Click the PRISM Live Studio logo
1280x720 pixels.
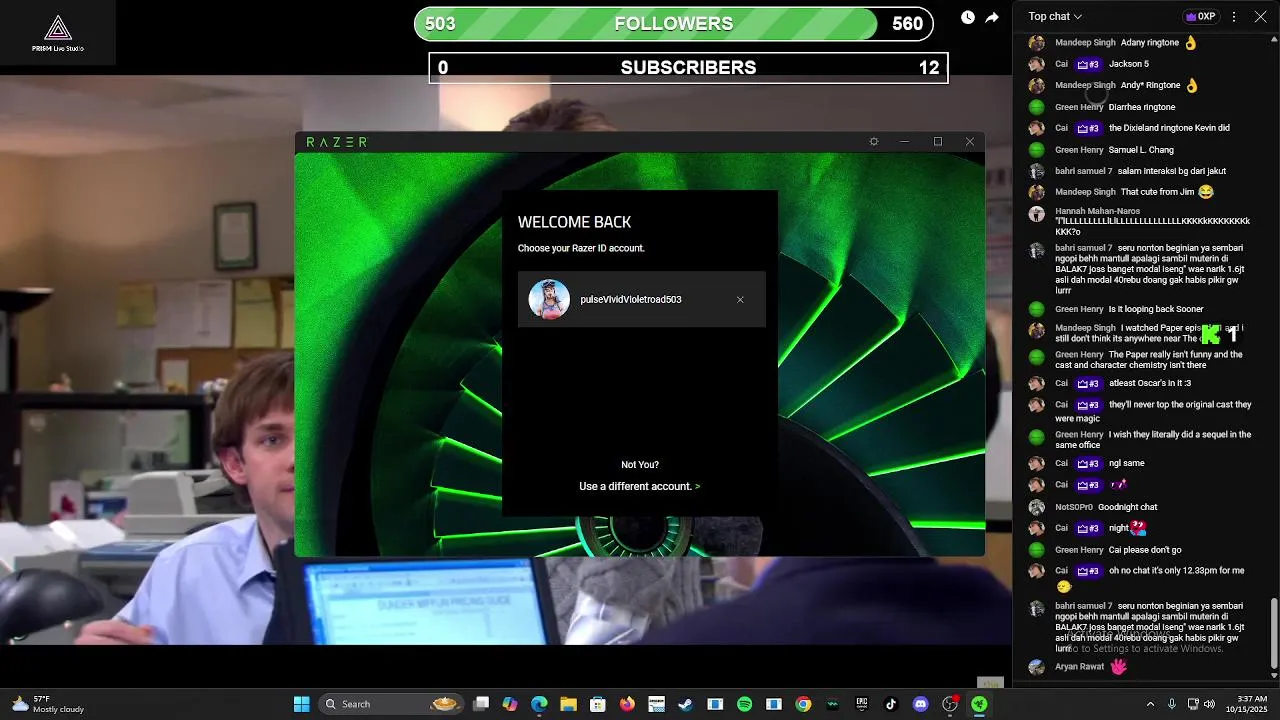[58, 33]
